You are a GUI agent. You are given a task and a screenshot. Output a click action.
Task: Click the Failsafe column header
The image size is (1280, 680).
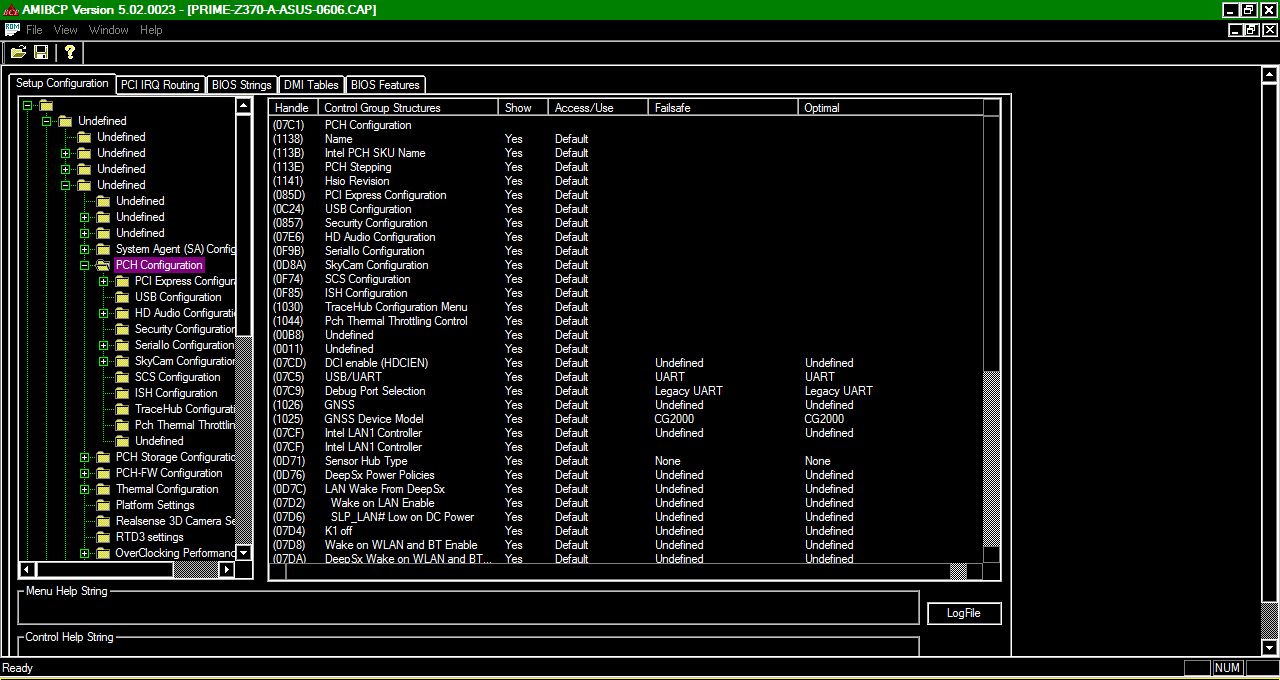pyautogui.click(x=723, y=107)
